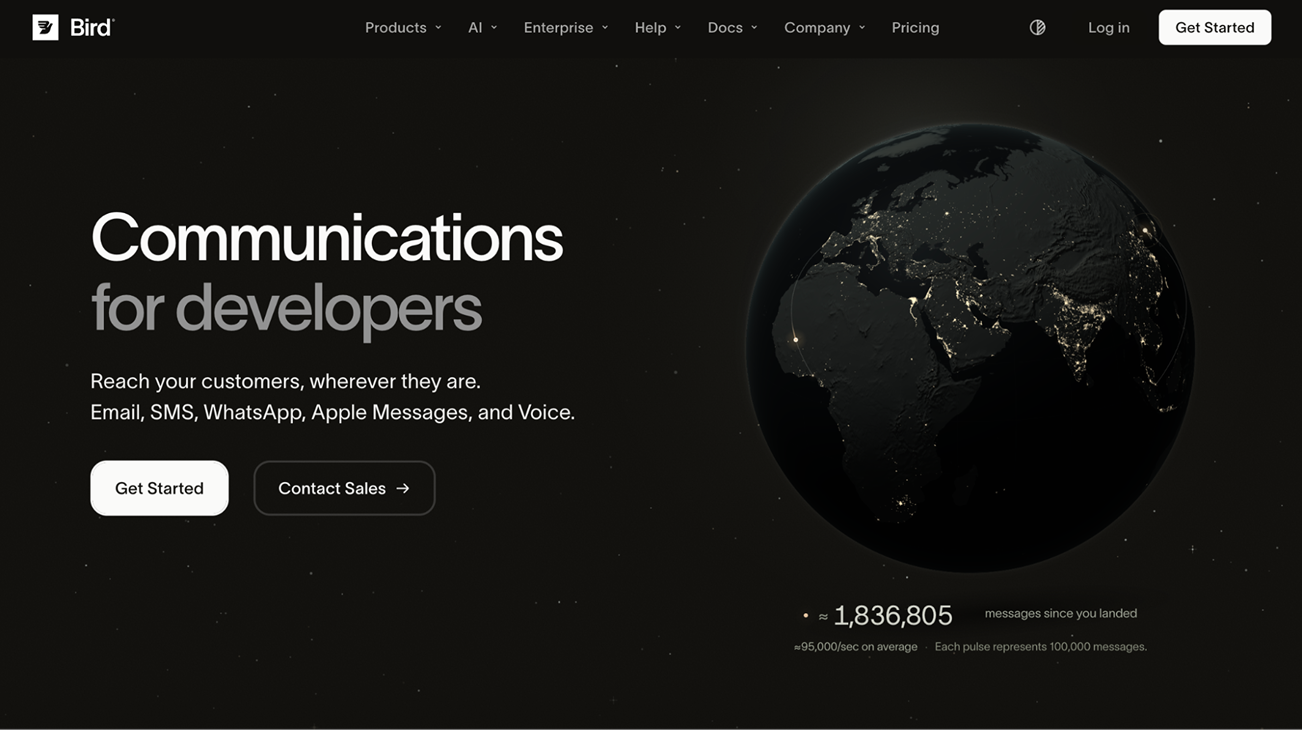Click the 'Email, SMS, WhatsApp' channels line
This screenshot has width=1302, height=730.
[x=333, y=412]
